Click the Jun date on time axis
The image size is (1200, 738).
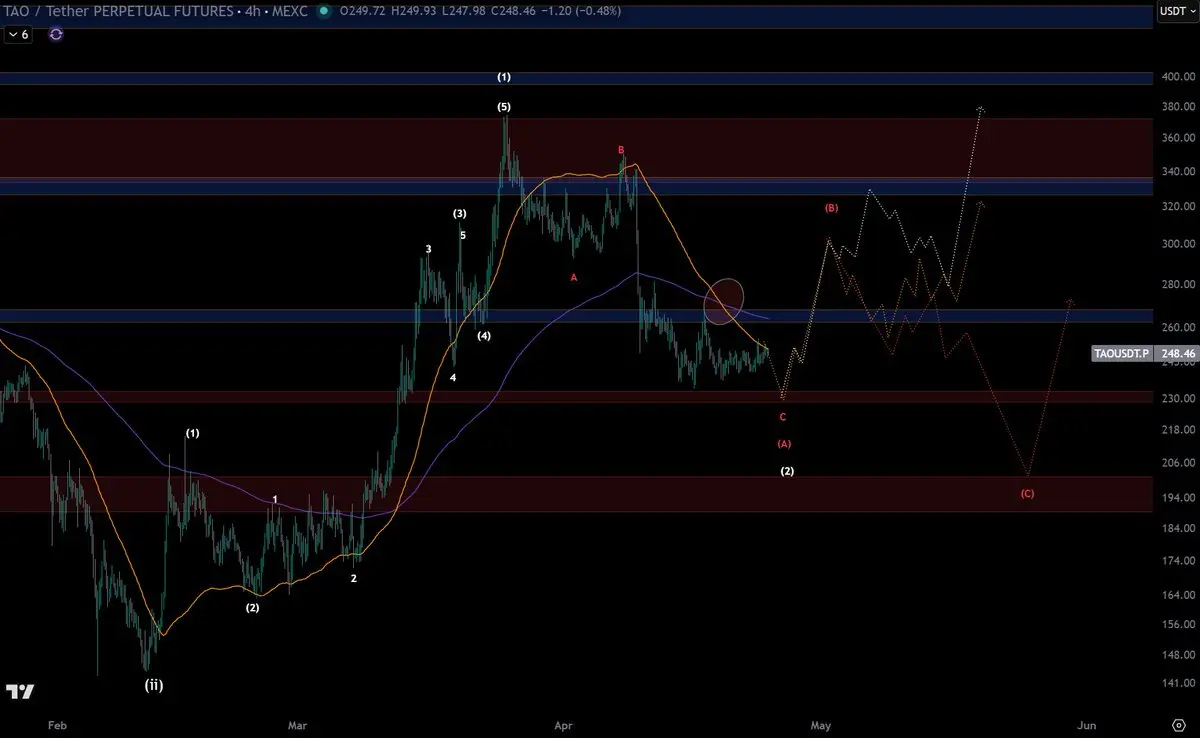[1087, 724]
